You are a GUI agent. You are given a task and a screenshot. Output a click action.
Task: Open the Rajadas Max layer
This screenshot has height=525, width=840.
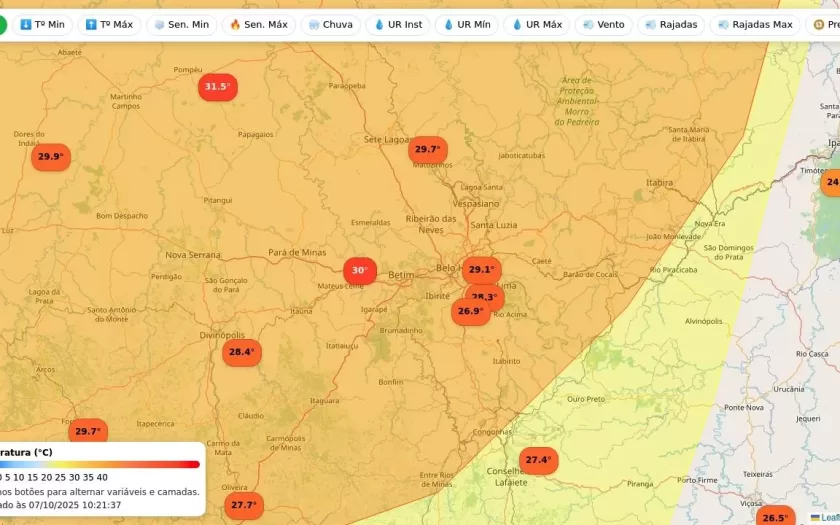pyautogui.click(x=755, y=24)
